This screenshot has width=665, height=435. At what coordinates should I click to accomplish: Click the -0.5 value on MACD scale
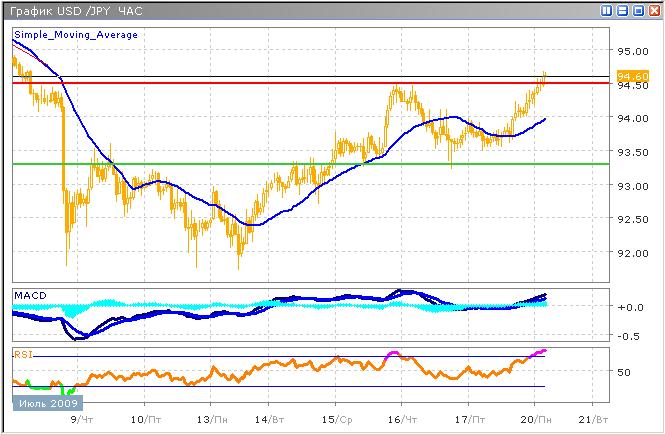(x=630, y=336)
